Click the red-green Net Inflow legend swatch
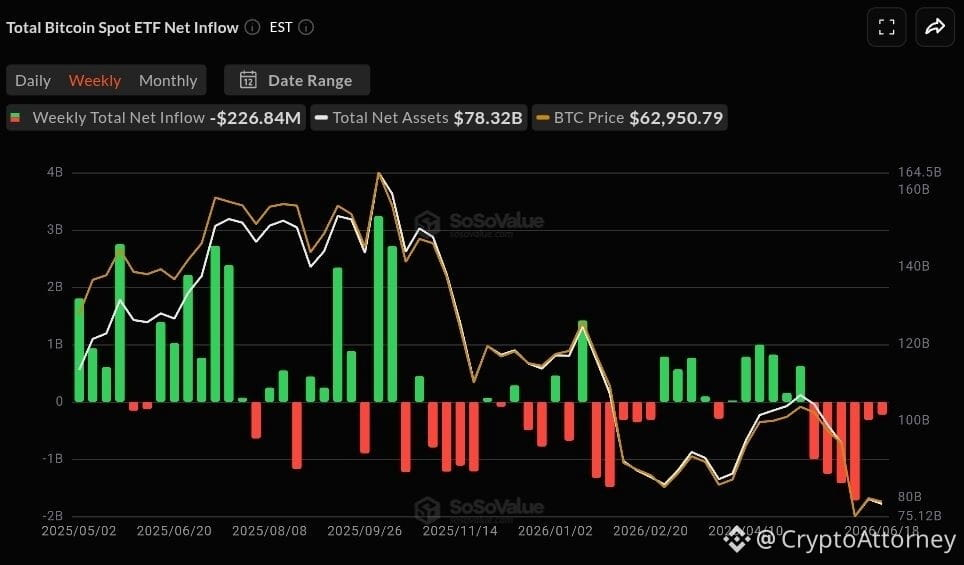Screen dimensions: 964x565 click(15, 117)
